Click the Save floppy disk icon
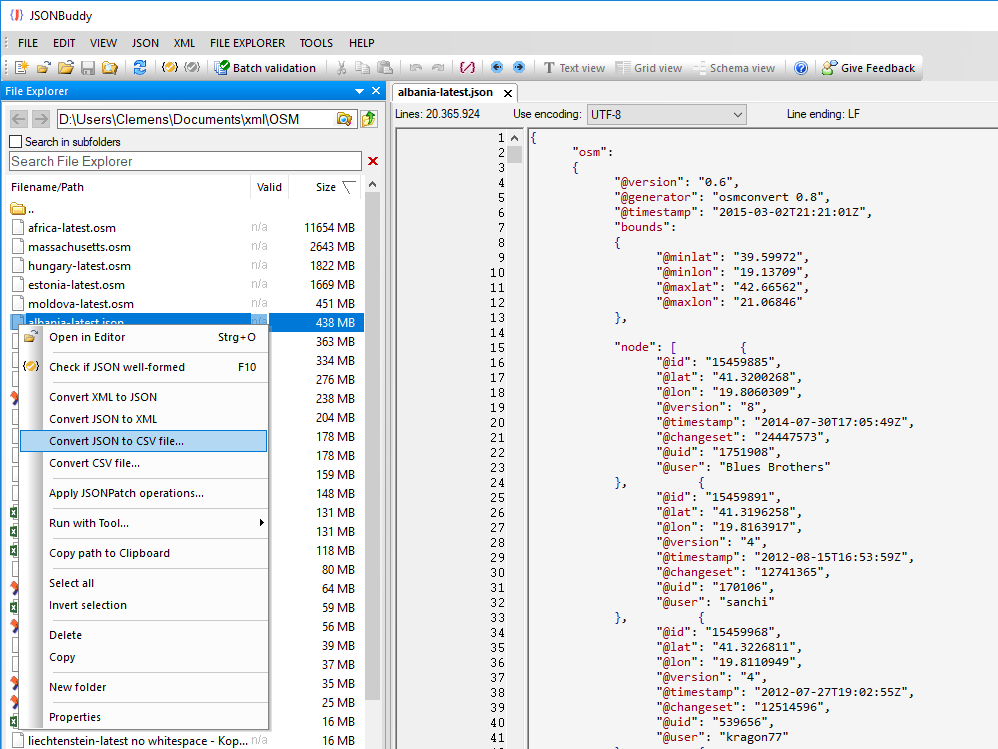 [88, 68]
